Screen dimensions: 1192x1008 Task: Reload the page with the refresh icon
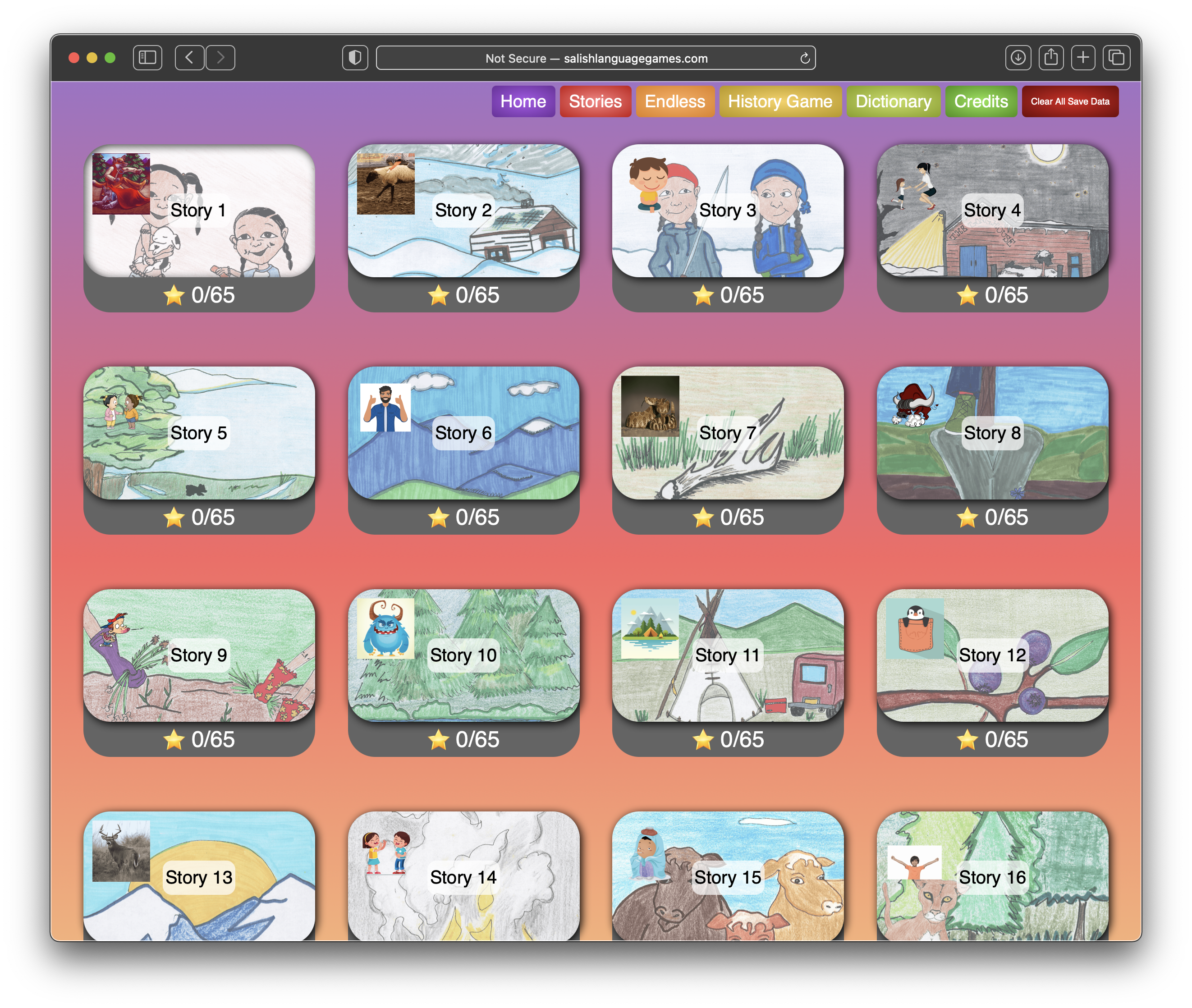coord(805,58)
